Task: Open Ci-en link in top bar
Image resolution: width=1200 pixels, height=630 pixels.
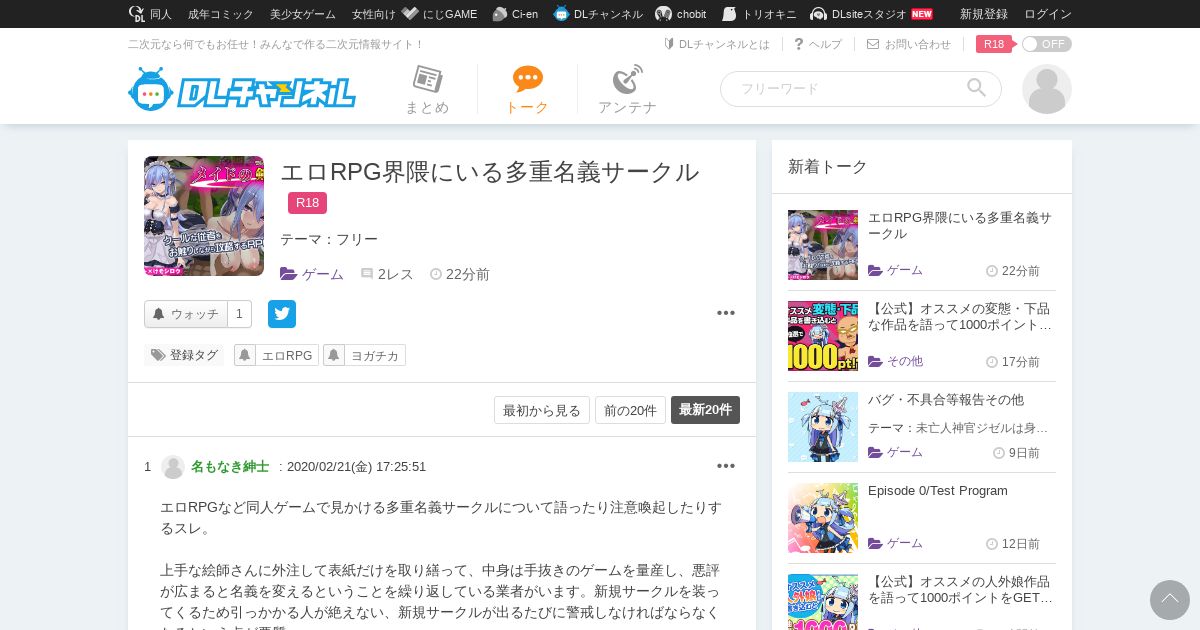Action: [515, 14]
